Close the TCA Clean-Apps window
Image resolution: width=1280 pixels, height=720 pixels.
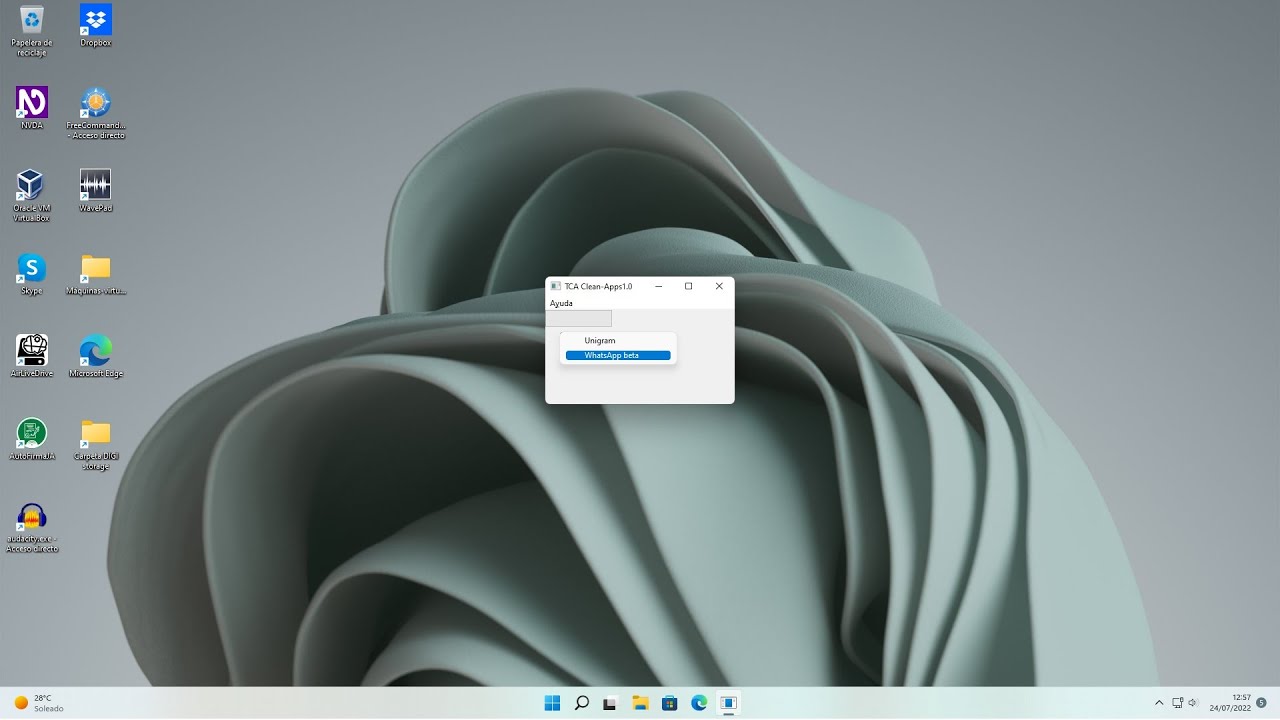click(719, 286)
